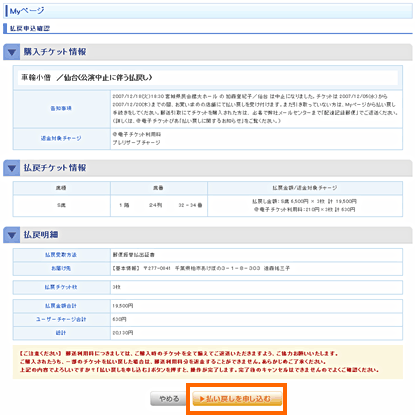Select the 席種 column header

pos(61,188)
